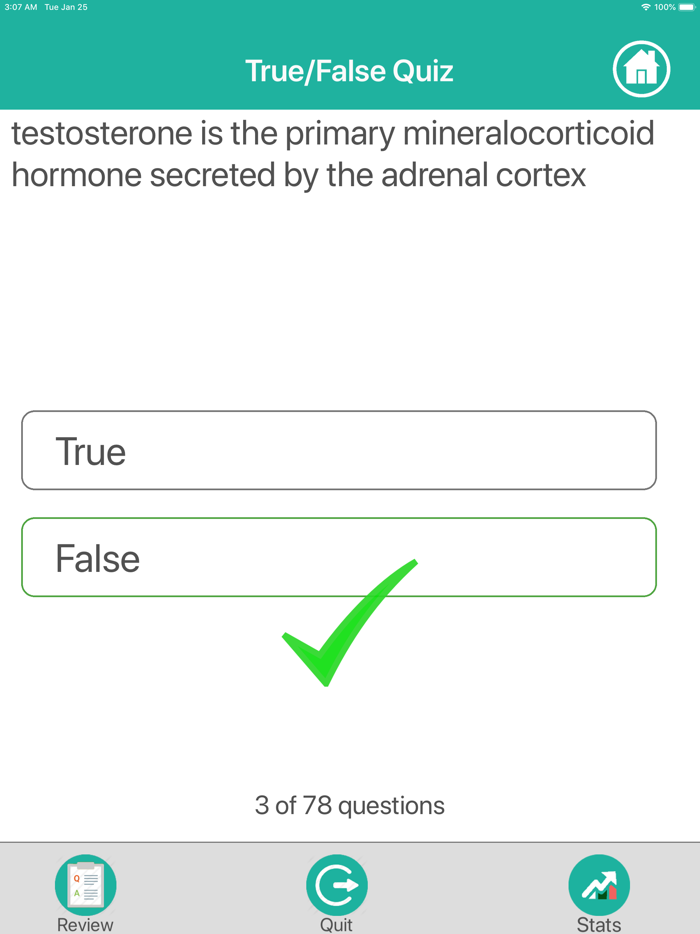Image resolution: width=700 pixels, height=934 pixels.
Task: Click the green checkmark indicator
Action: point(349,624)
